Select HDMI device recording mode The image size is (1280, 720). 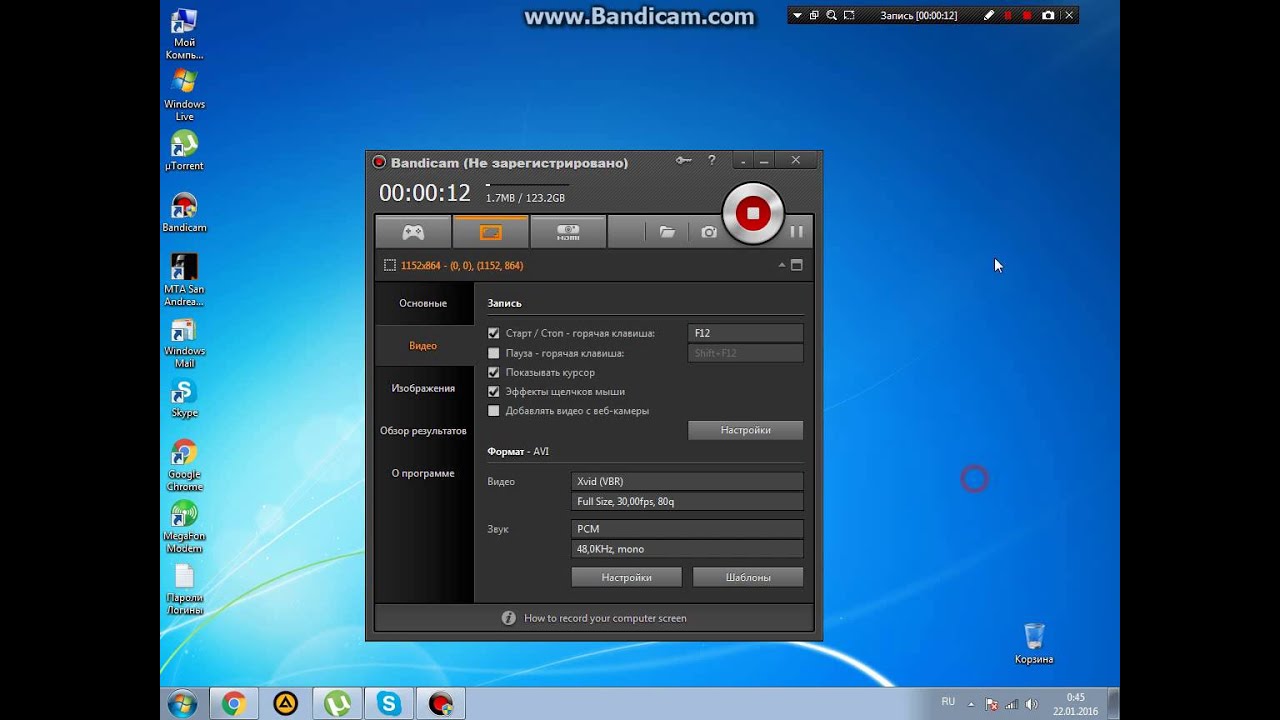[568, 232]
